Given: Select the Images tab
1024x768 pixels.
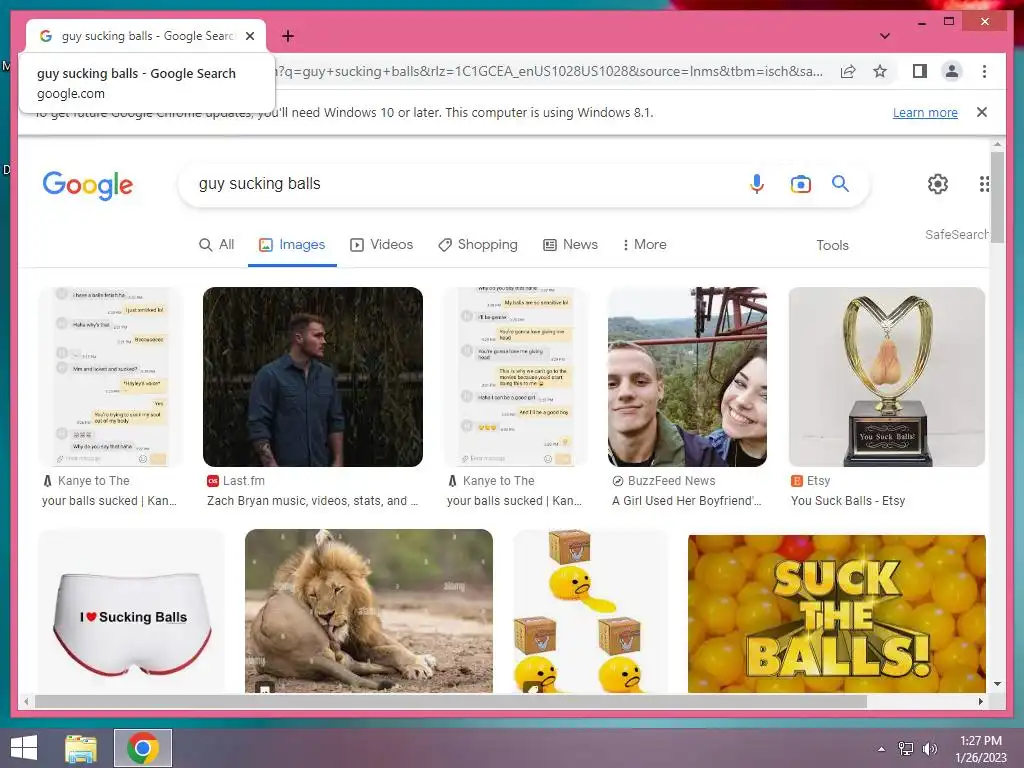Looking at the screenshot, I should (x=292, y=245).
